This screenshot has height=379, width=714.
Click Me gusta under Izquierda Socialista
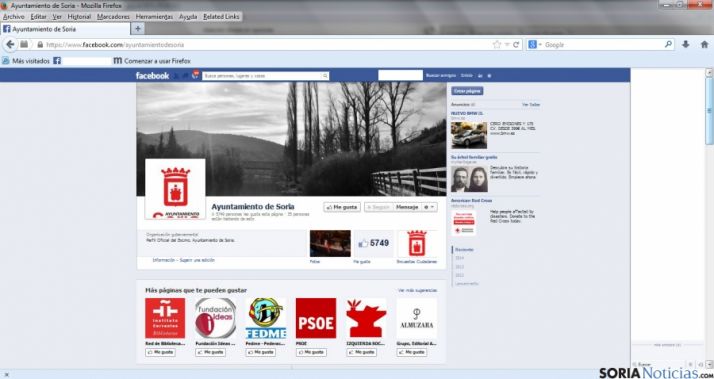(x=361, y=353)
